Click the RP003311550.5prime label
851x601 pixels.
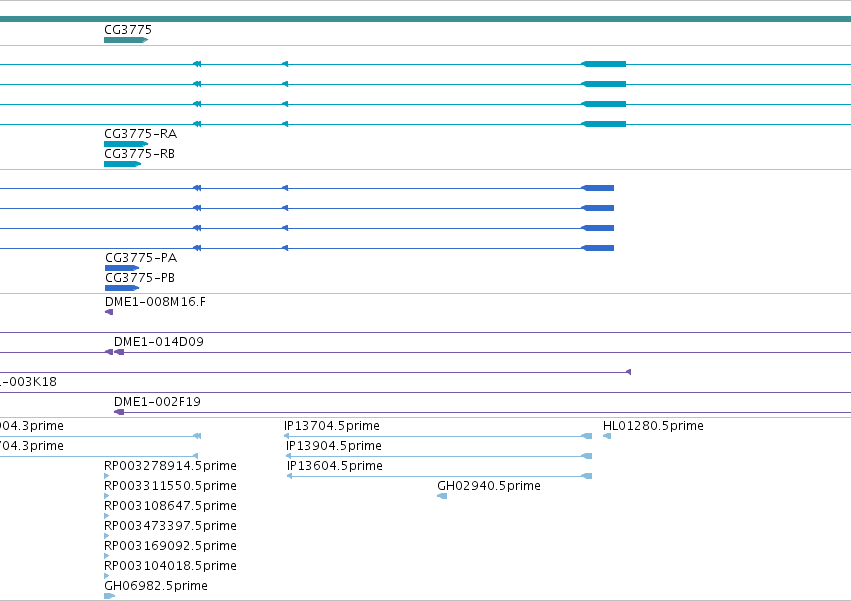[x=170, y=486]
